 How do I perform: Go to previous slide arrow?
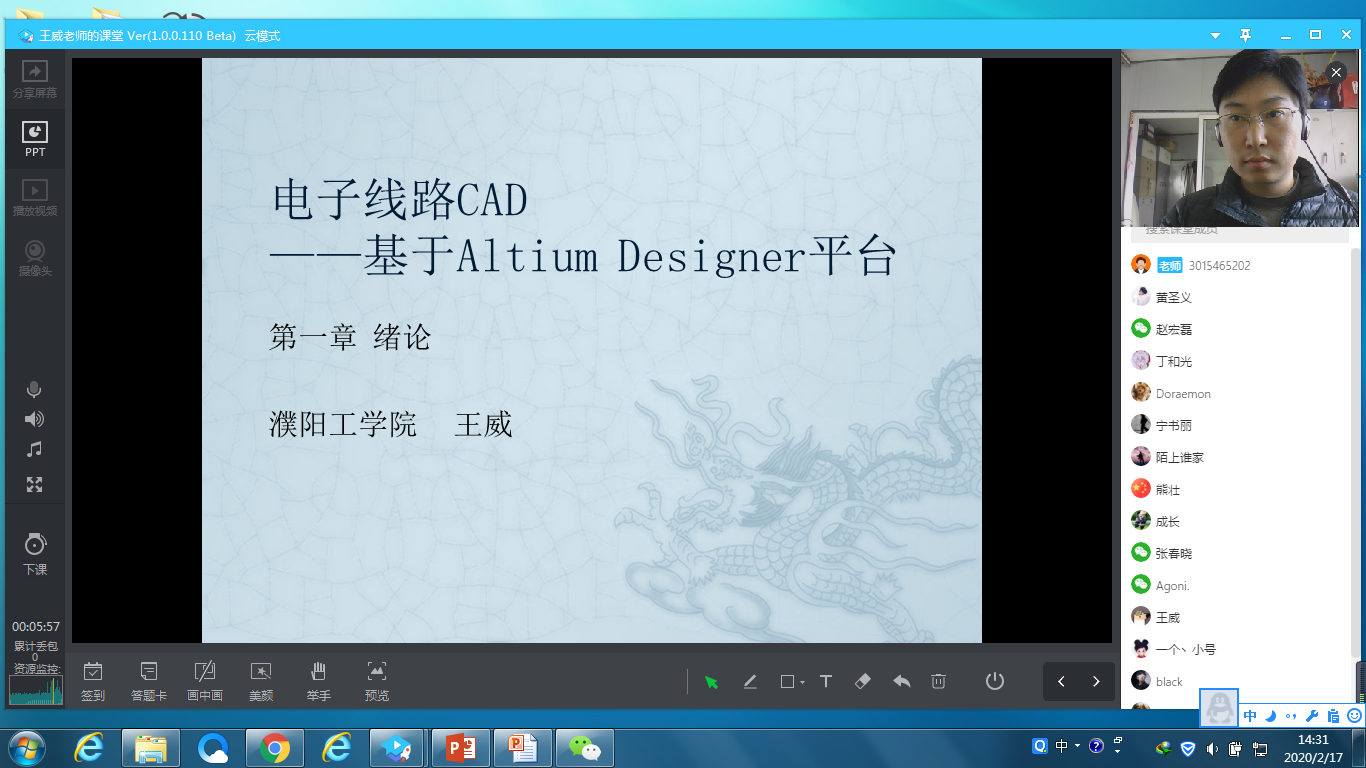tap(1061, 682)
